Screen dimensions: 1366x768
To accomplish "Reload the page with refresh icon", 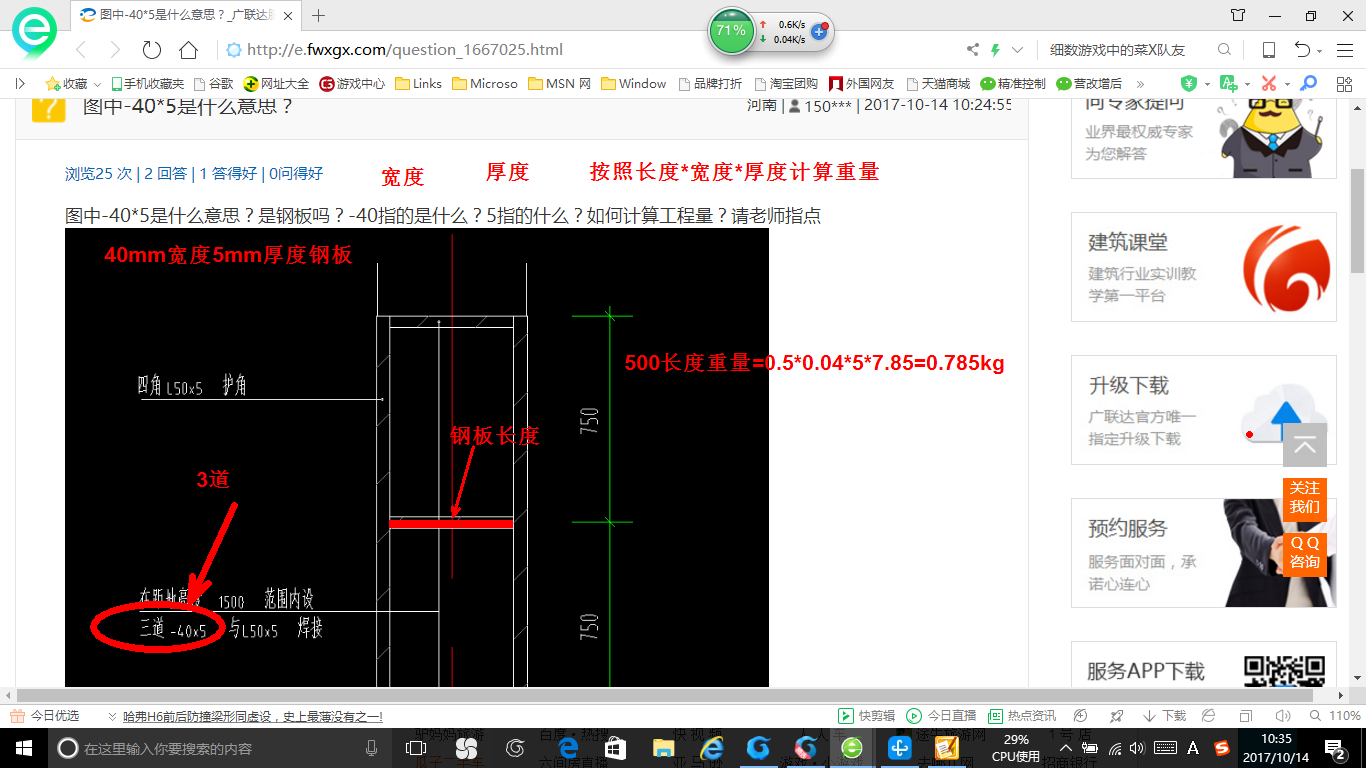I will click(x=152, y=50).
